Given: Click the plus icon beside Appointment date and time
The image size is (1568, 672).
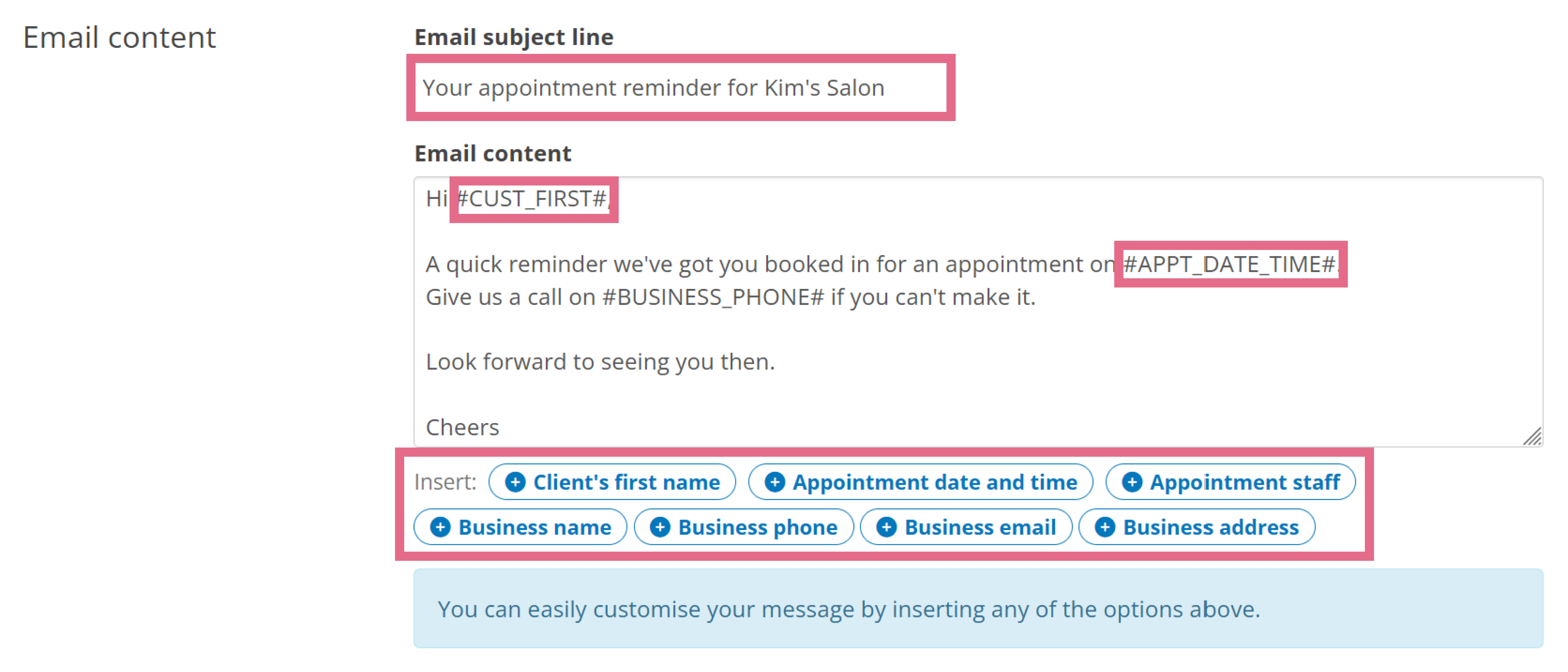Looking at the screenshot, I should pyautogui.click(x=774, y=482).
